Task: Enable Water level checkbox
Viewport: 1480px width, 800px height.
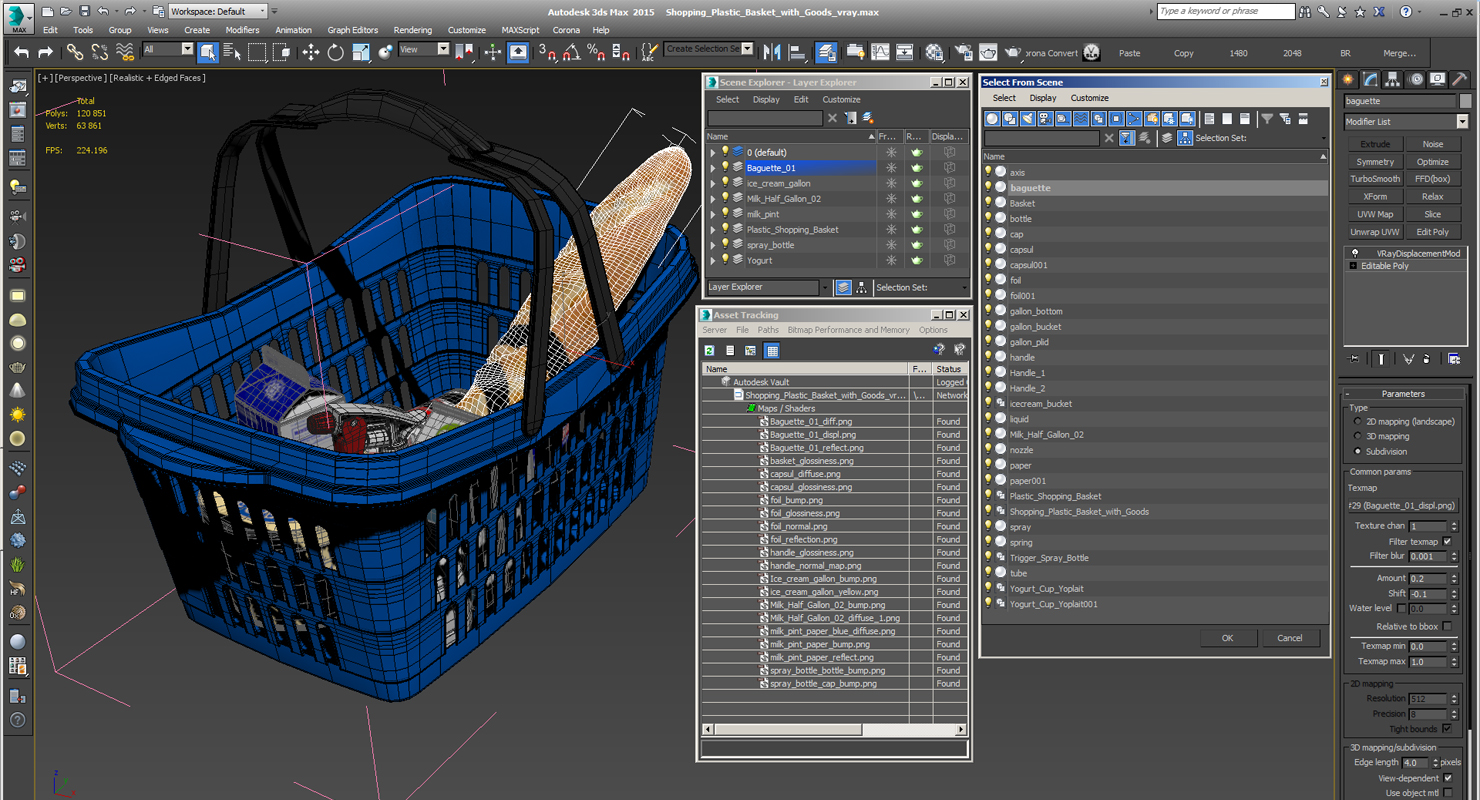Action: pos(1401,608)
